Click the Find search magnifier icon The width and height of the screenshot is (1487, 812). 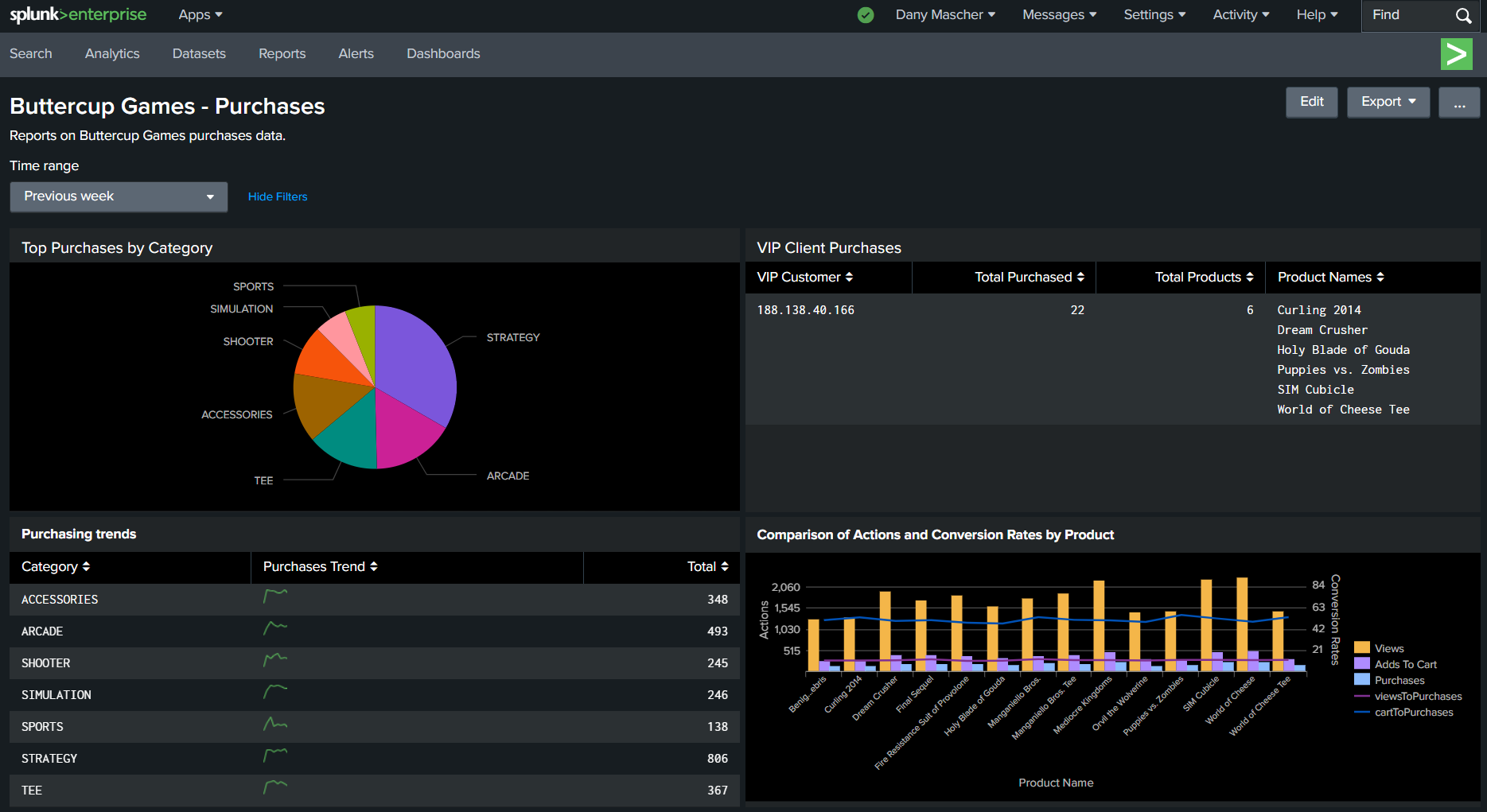(x=1463, y=15)
